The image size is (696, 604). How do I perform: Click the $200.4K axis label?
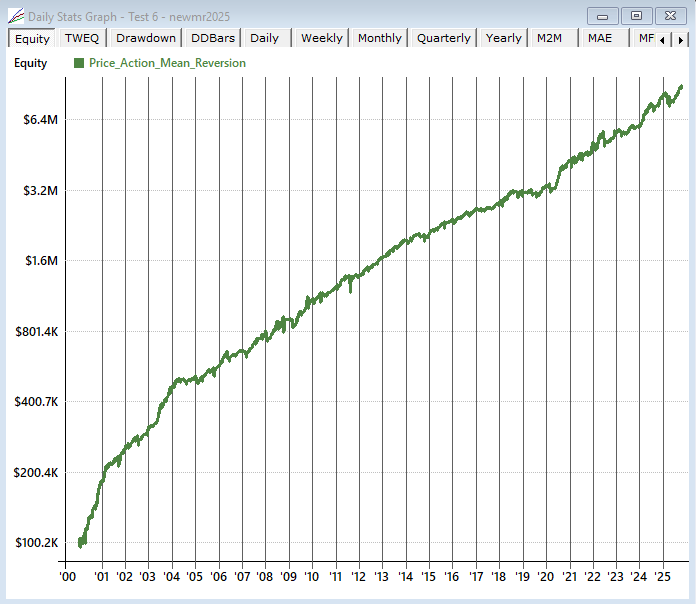36,473
